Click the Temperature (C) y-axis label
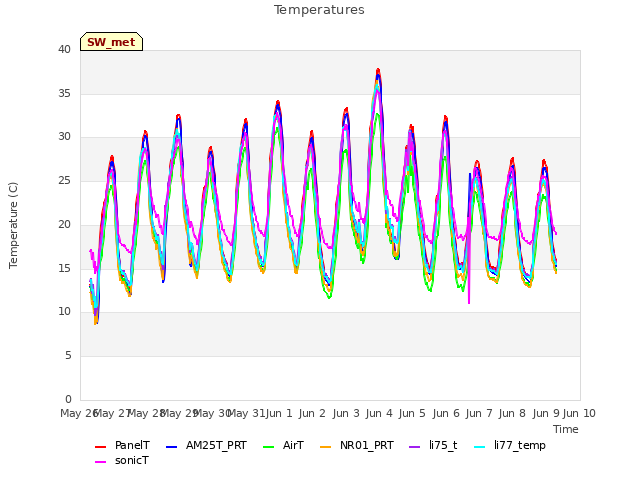 tap(13, 225)
